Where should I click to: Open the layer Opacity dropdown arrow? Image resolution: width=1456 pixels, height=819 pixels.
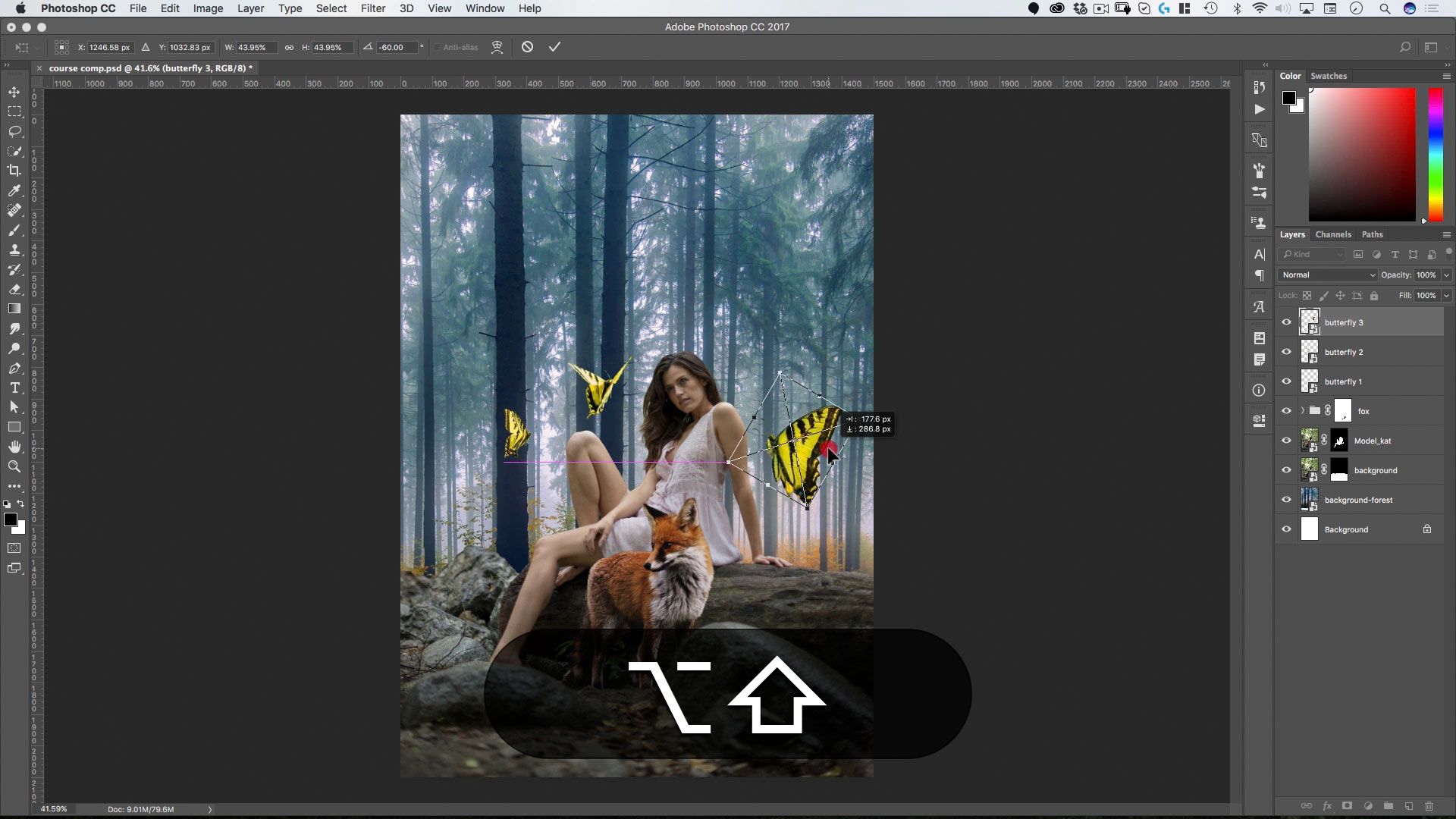pyautogui.click(x=1446, y=275)
